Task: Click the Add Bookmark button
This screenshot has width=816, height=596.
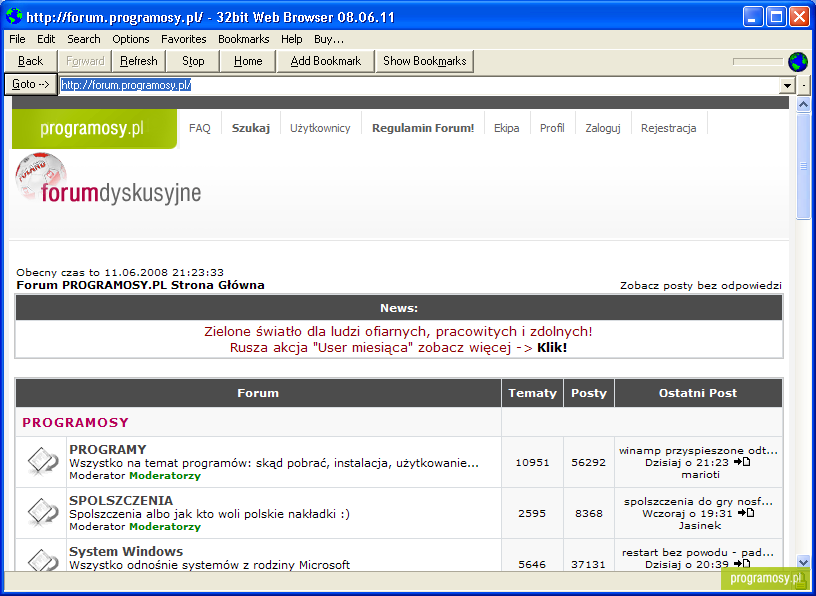Action: [326, 61]
